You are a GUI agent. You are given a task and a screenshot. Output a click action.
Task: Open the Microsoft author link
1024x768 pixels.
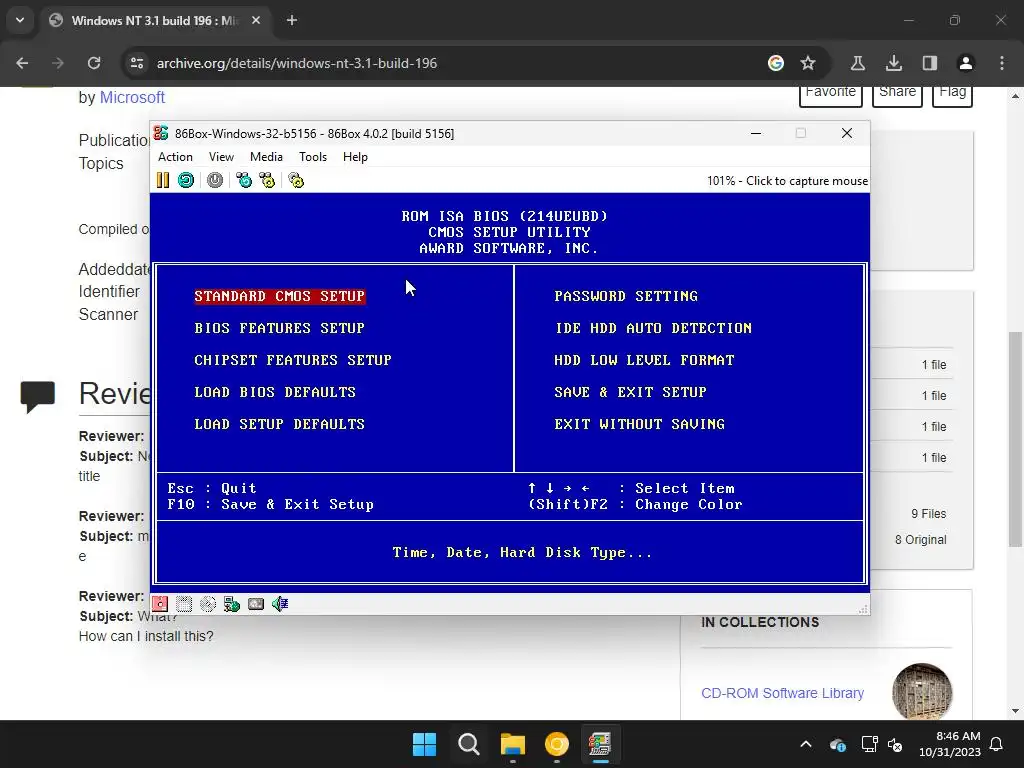click(x=132, y=97)
